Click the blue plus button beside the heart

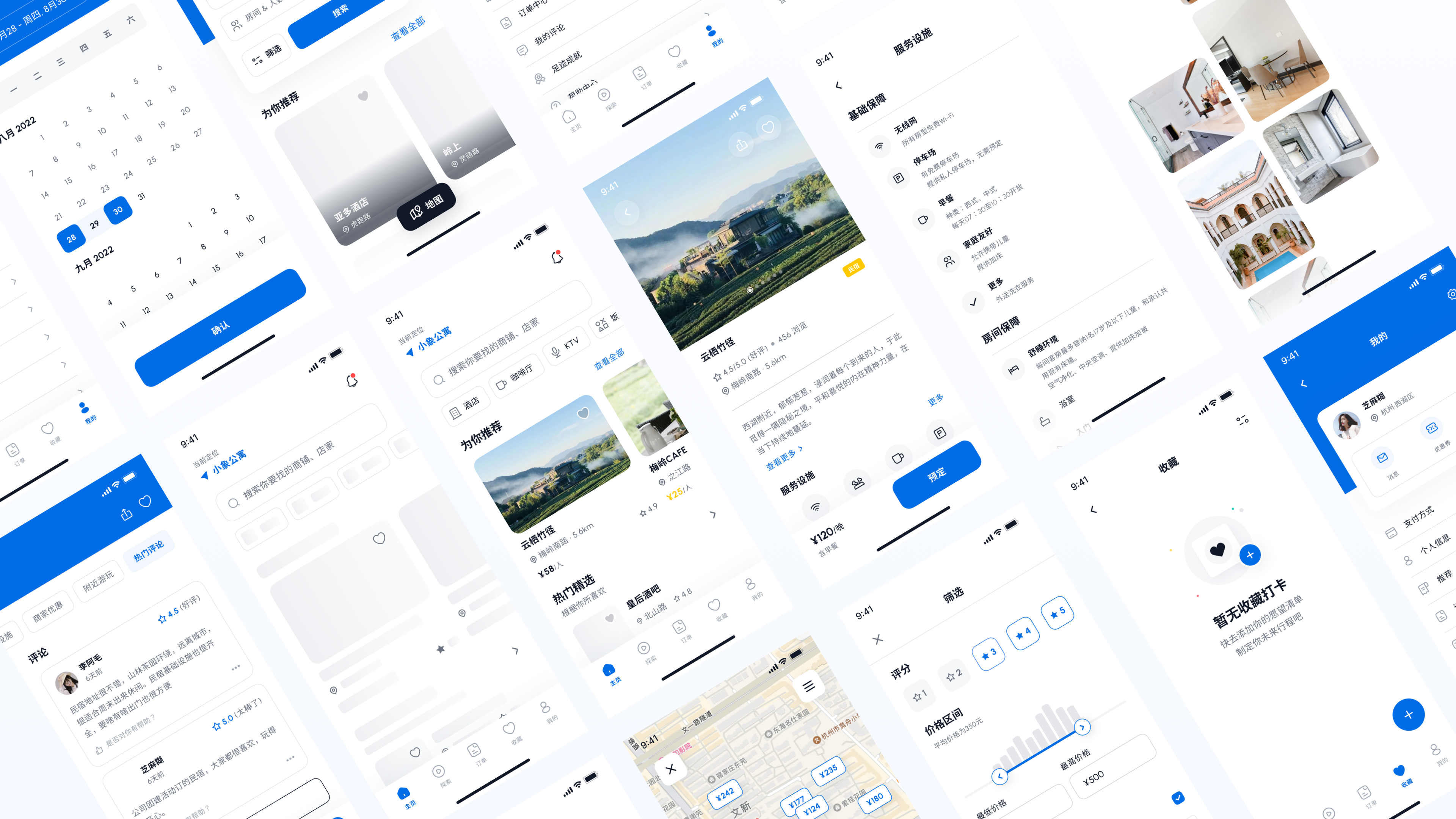(1250, 555)
